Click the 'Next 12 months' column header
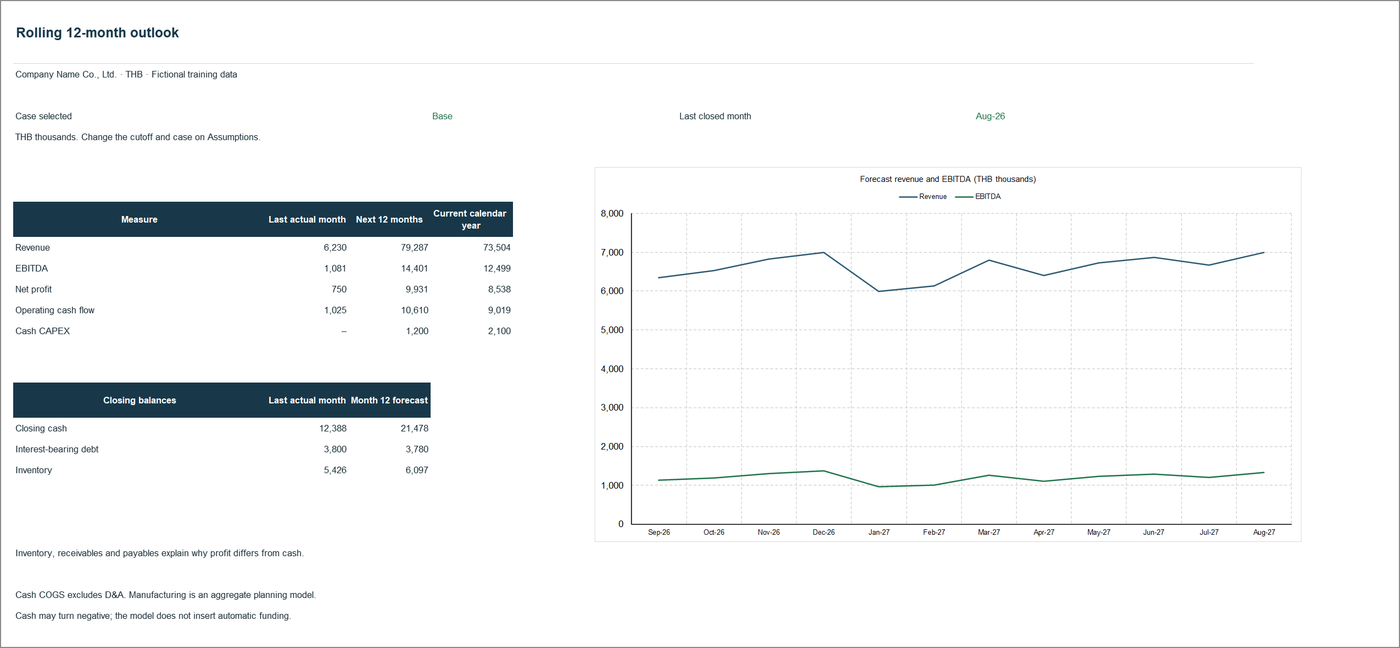Viewport: 1400px width, 648px height. click(x=389, y=219)
